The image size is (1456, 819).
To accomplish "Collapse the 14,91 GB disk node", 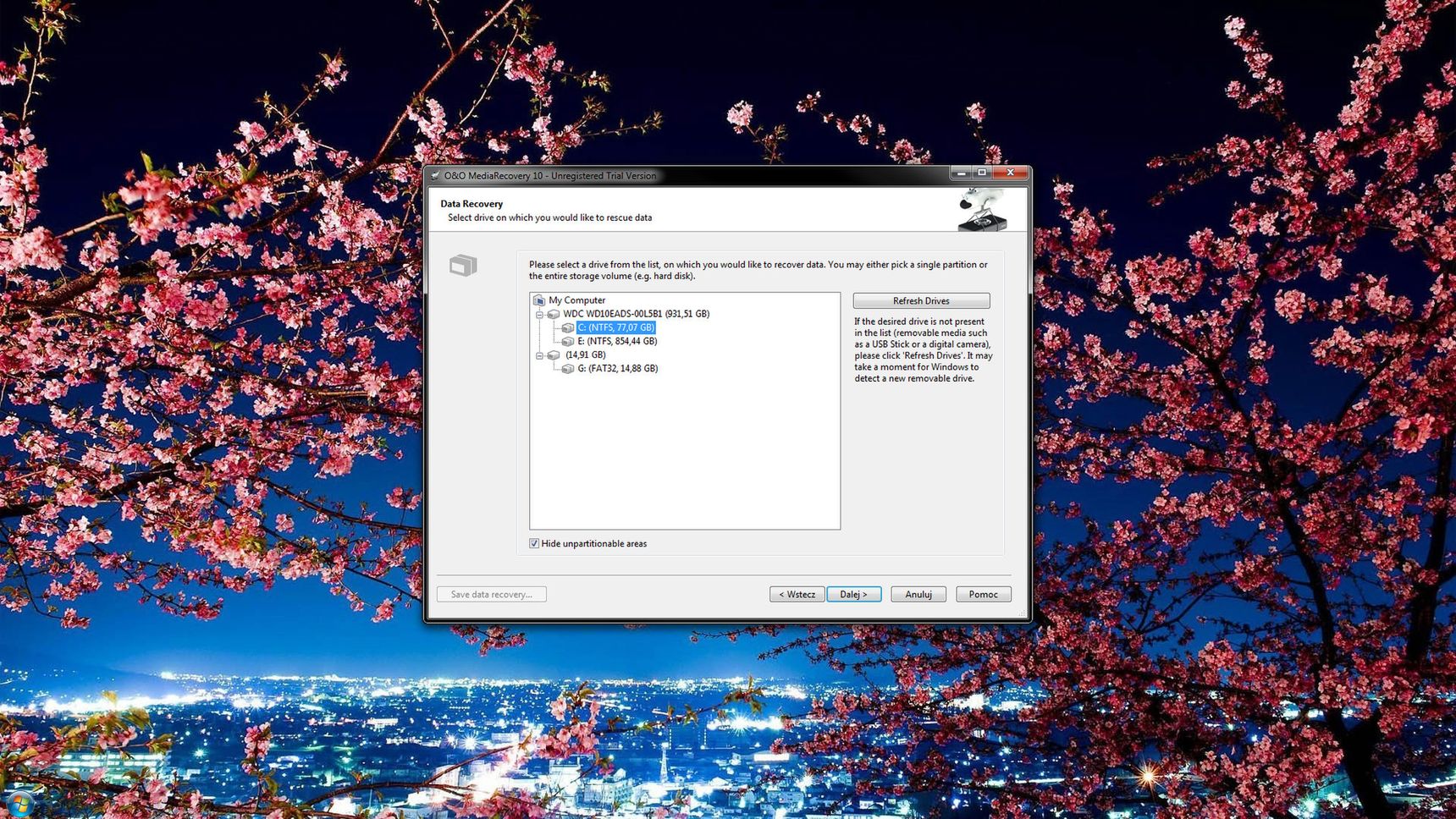I will [x=539, y=355].
